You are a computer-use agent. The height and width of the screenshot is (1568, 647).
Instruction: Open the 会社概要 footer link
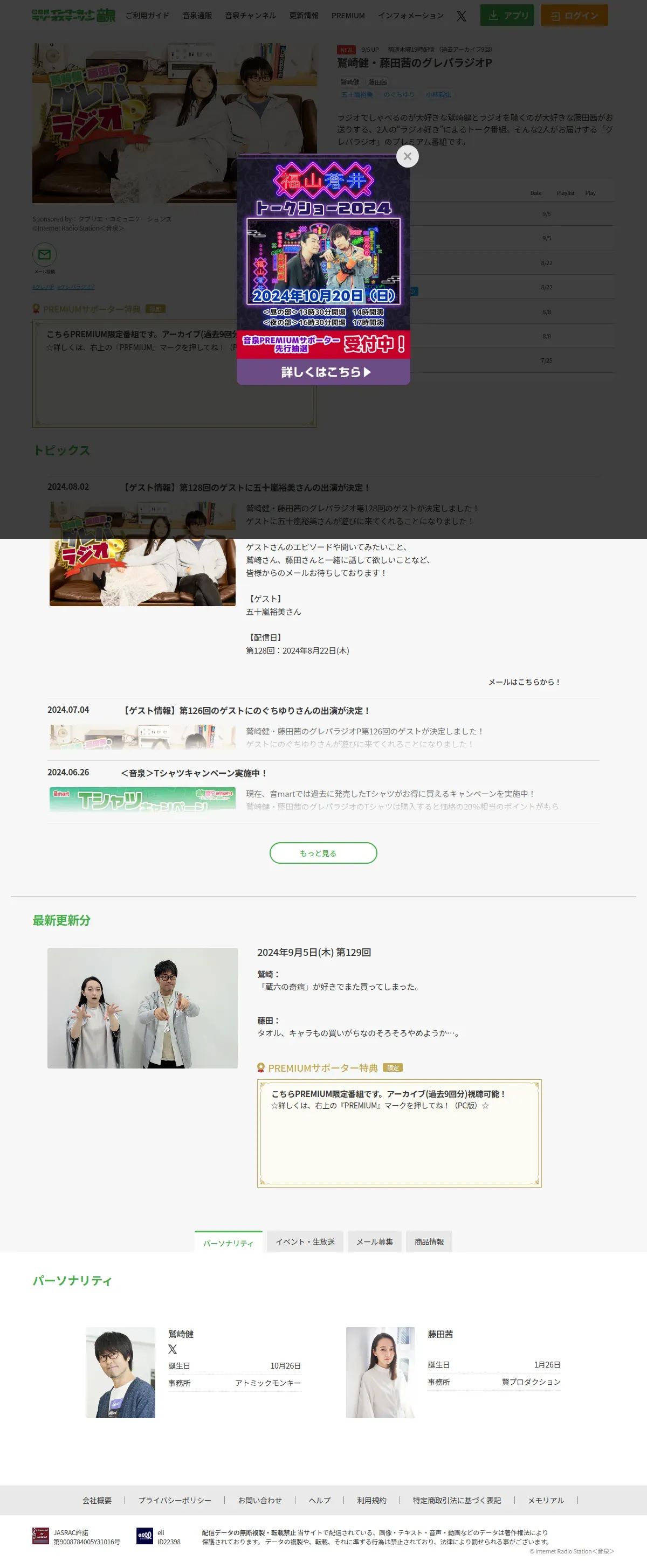coord(98,1501)
